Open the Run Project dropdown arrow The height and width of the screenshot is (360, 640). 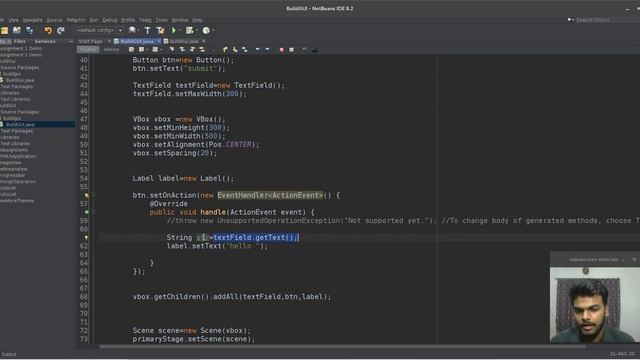180,30
